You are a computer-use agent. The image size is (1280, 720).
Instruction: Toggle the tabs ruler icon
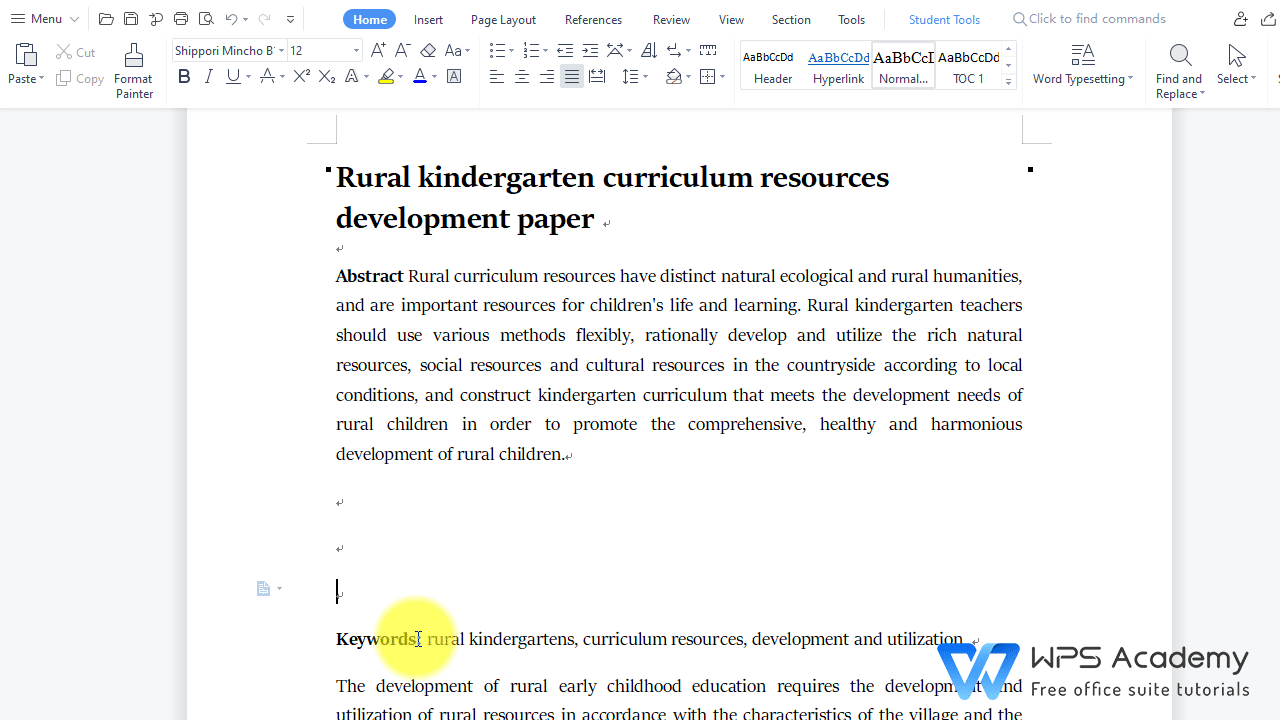tap(708, 50)
